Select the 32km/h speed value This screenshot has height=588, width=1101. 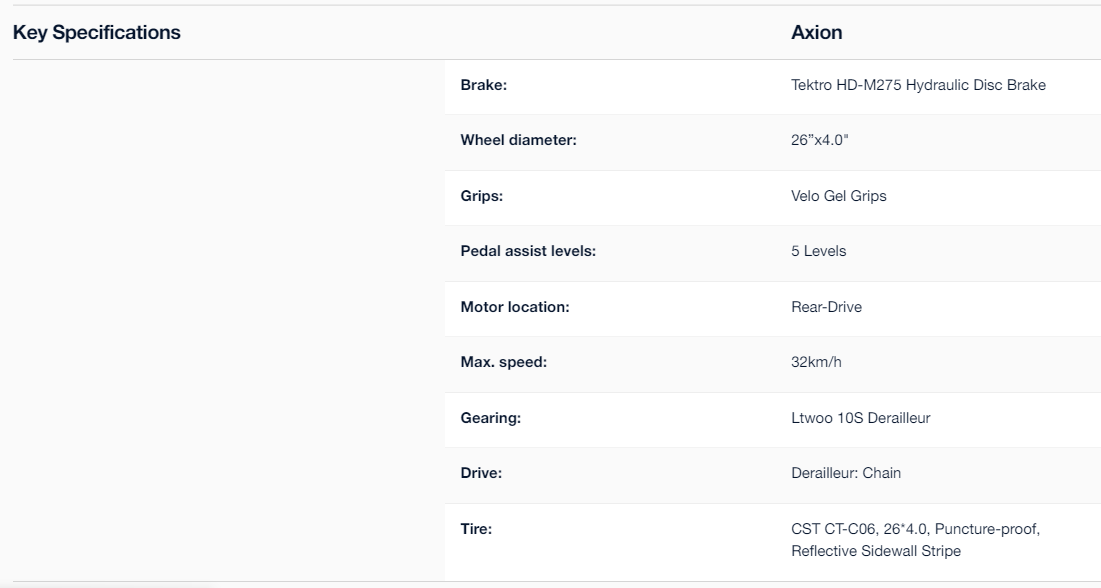point(816,362)
